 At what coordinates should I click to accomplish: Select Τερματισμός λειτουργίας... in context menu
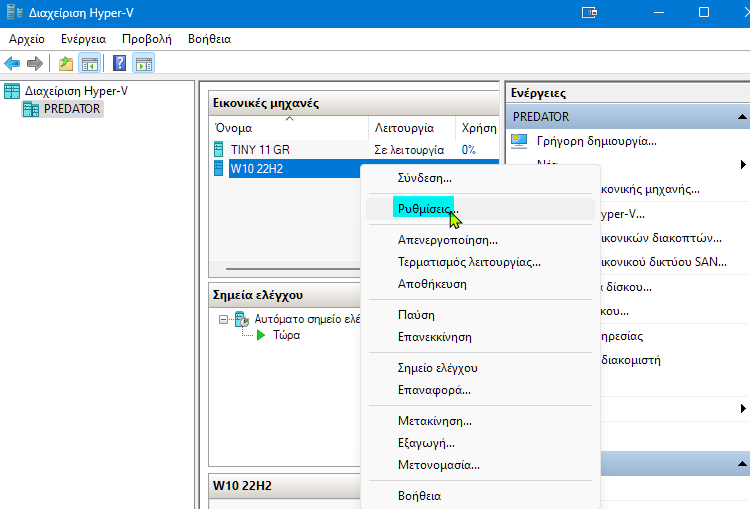pyautogui.click(x=480, y=262)
